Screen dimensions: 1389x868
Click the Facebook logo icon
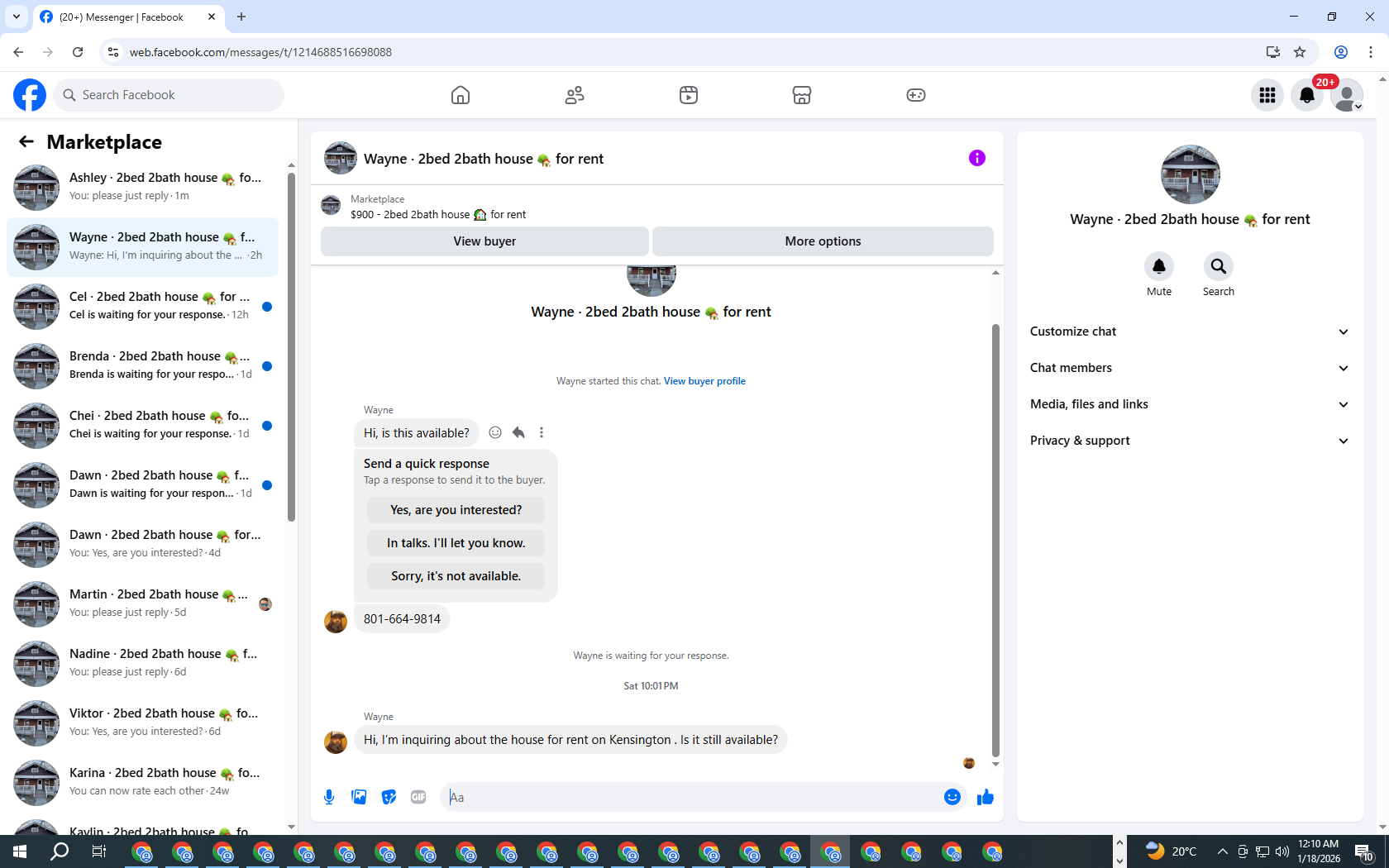click(x=30, y=95)
